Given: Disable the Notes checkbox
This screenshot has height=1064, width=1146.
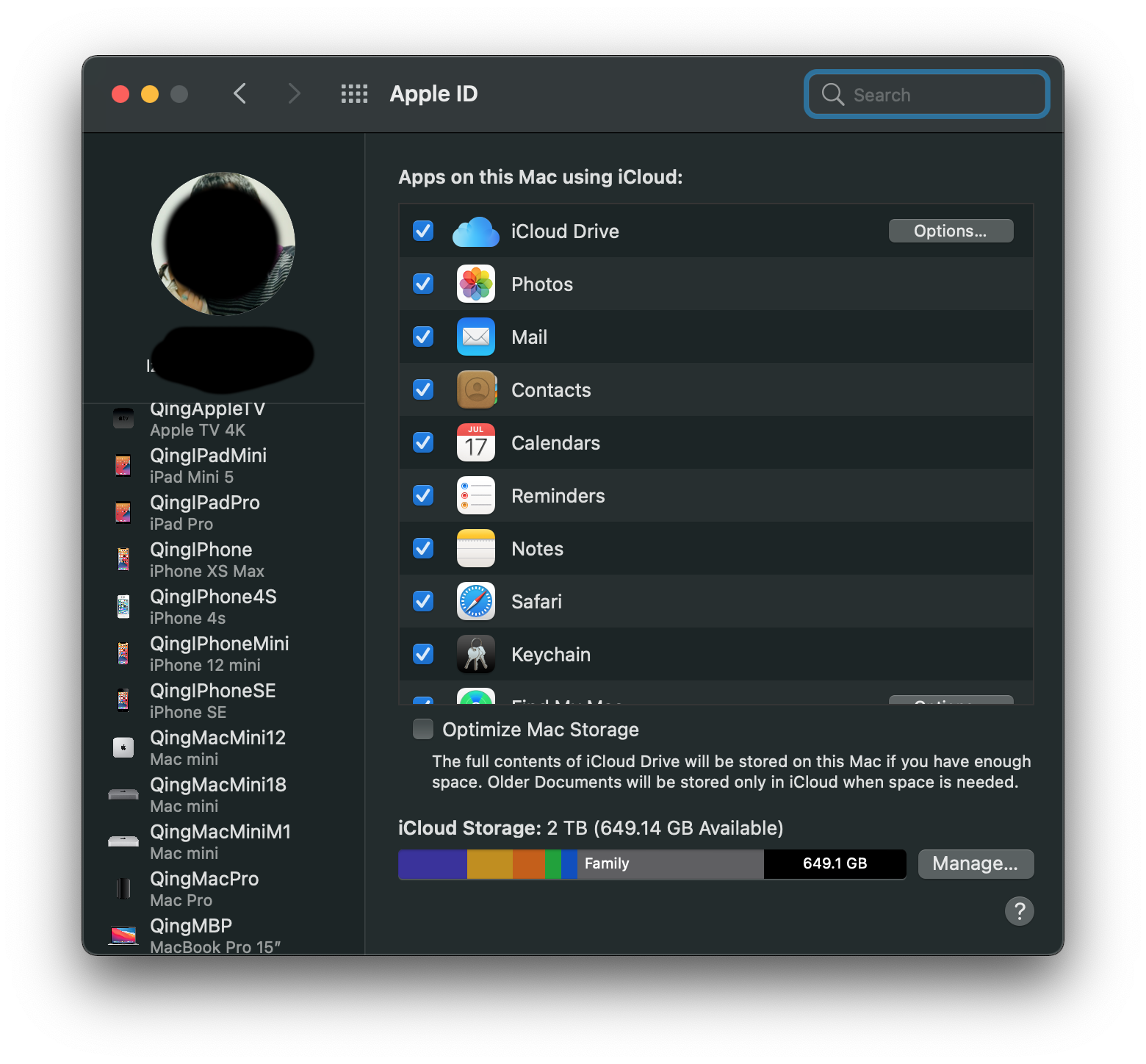Looking at the screenshot, I should pos(423,549).
